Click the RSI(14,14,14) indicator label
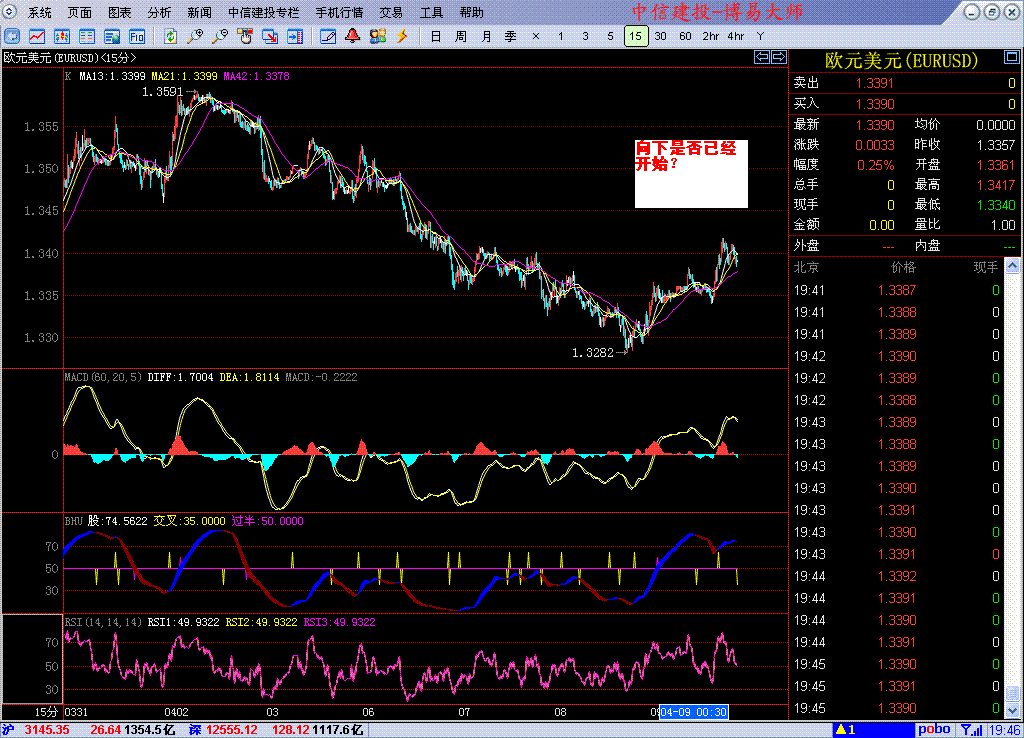Image resolution: width=1024 pixels, height=738 pixels. (103, 622)
